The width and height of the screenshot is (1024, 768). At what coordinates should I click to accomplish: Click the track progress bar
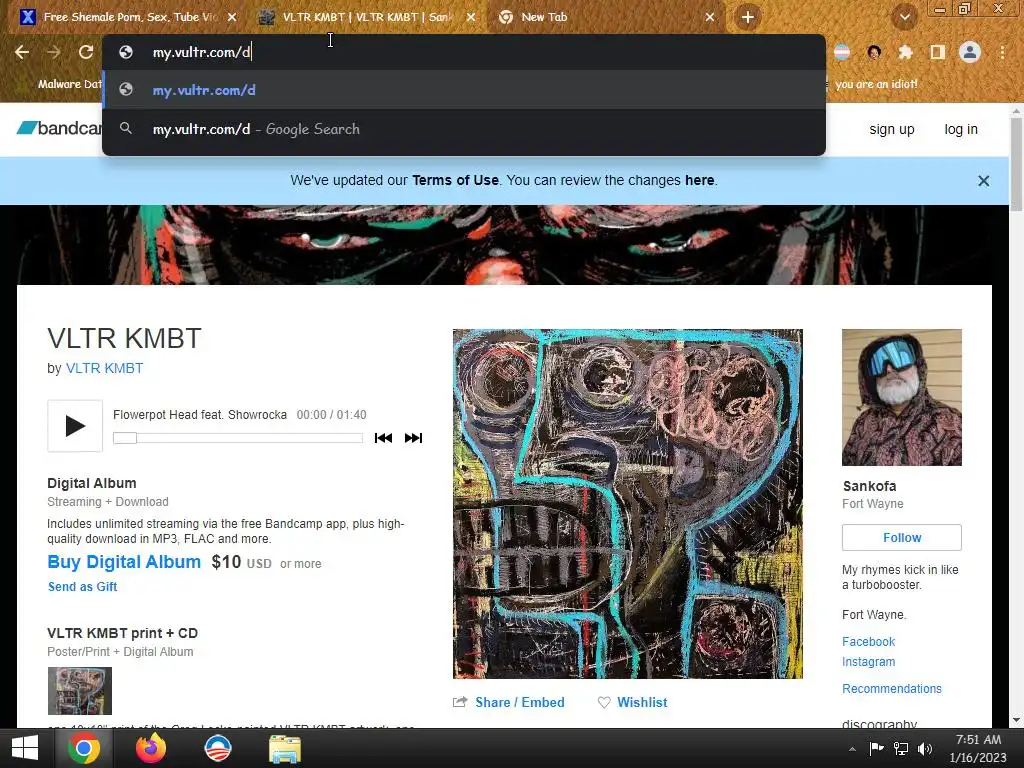pos(238,438)
